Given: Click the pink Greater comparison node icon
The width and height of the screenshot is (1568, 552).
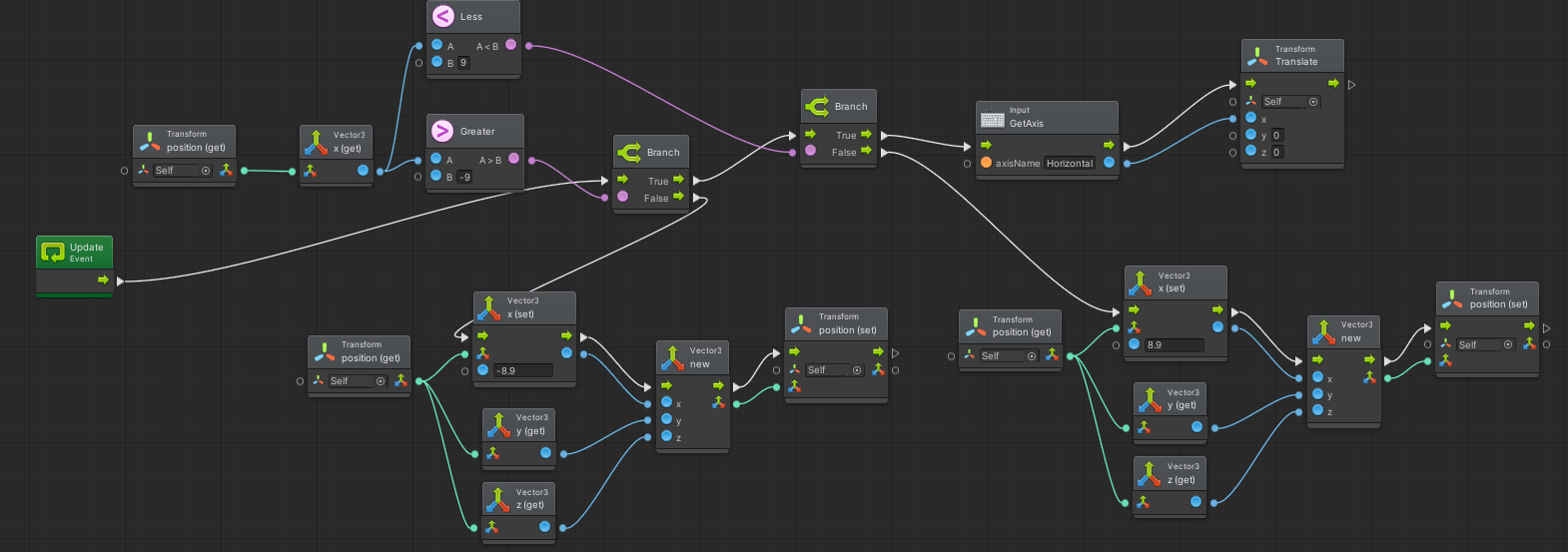Looking at the screenshot, I should point(441,131).
